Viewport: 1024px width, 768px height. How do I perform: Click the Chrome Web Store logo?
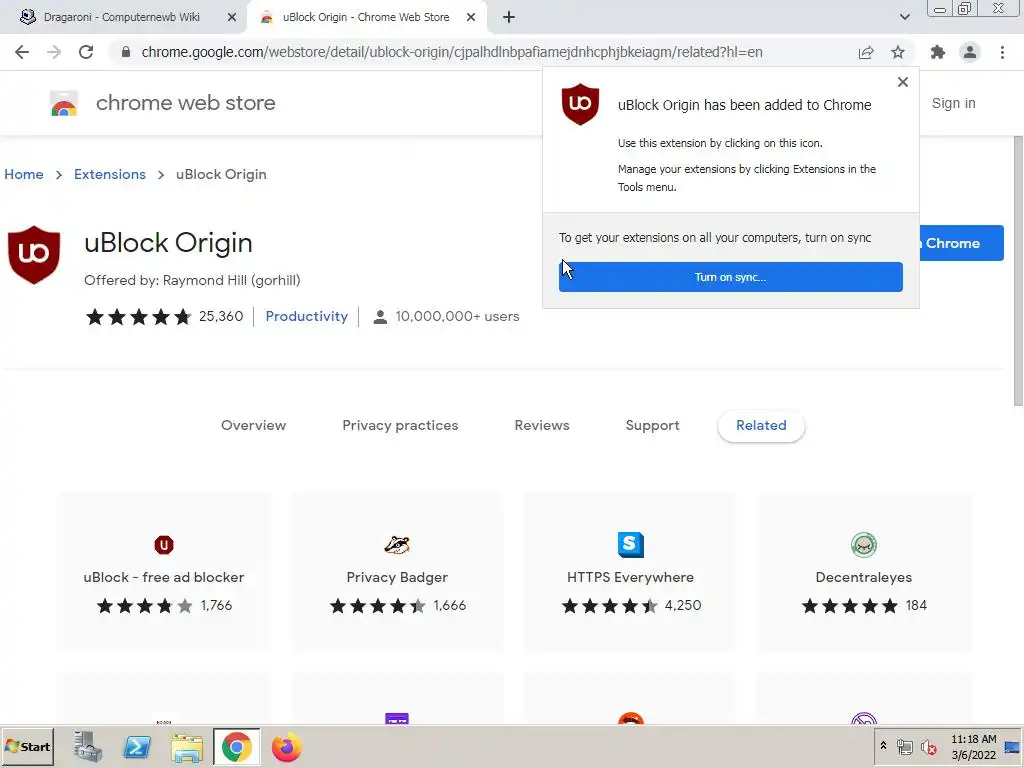pyautogui.click(x=64, y=103)
